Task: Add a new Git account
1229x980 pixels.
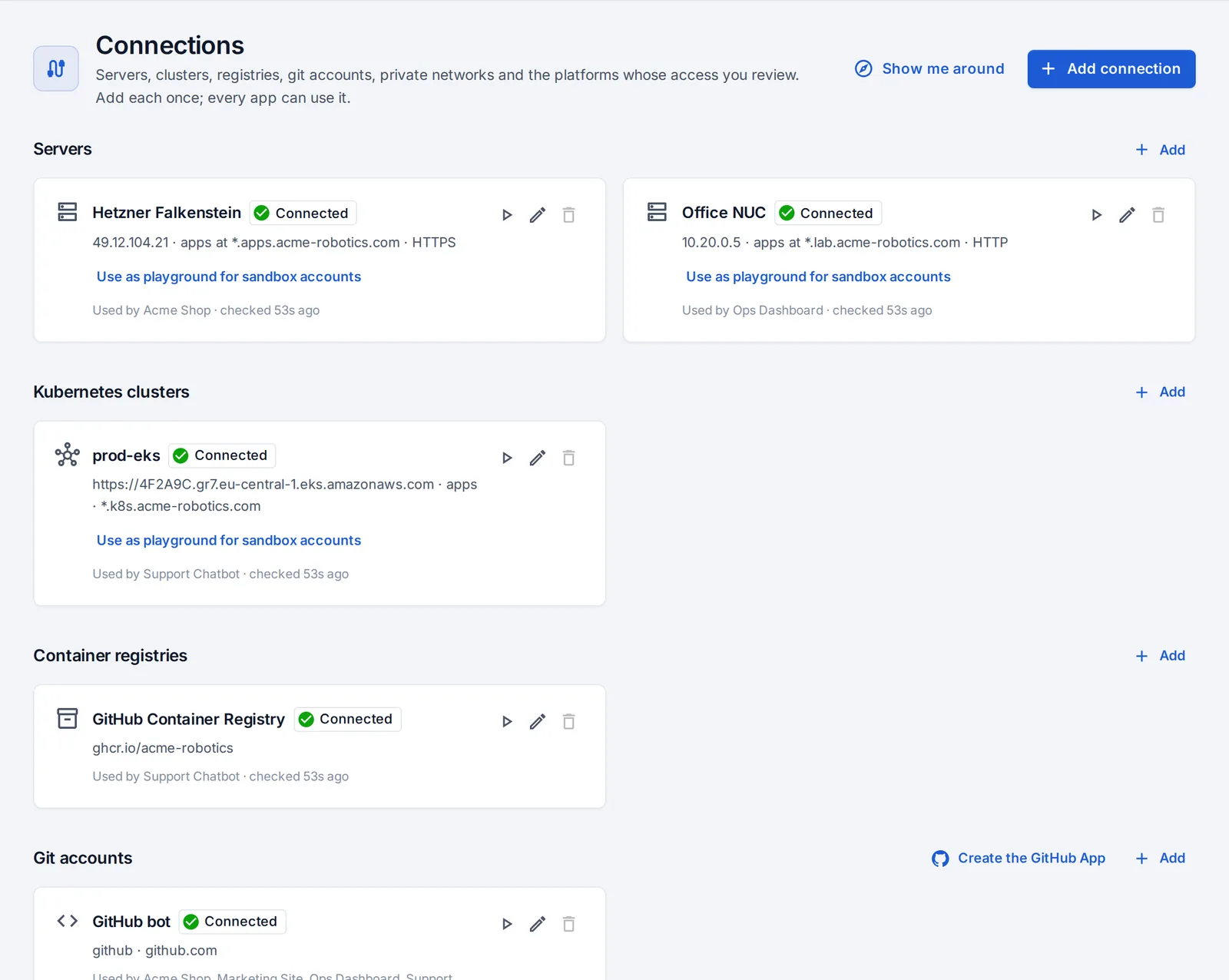Action: [x=1161, y=858]
